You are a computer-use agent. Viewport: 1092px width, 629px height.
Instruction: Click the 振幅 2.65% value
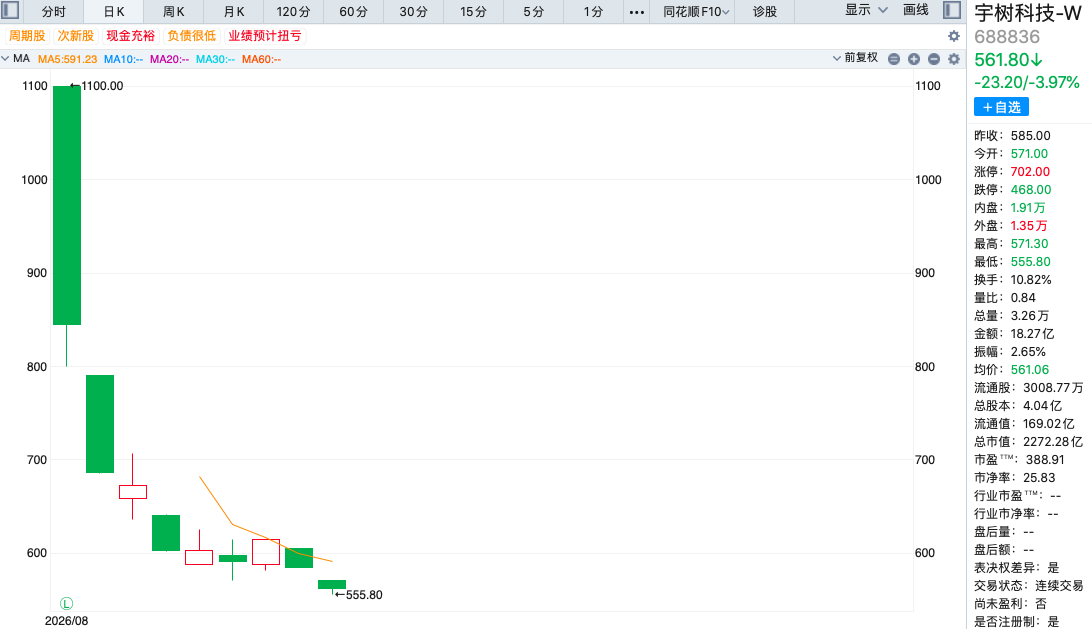(1028, 352)
